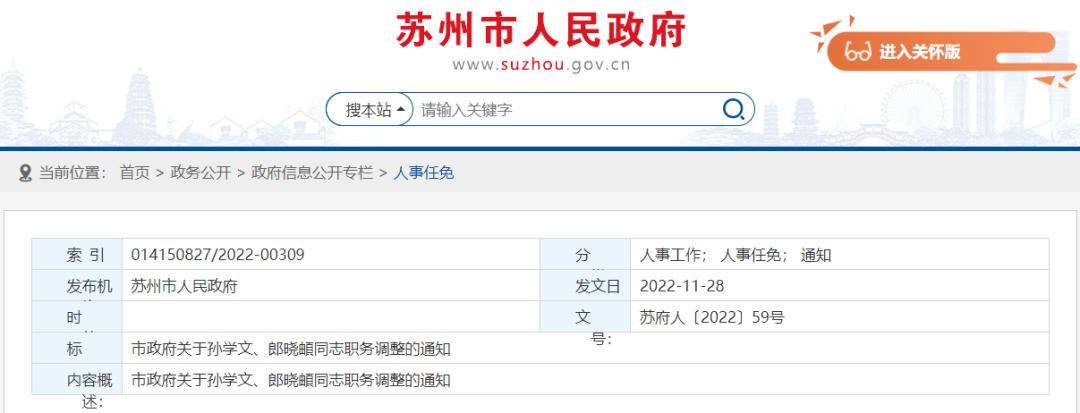The image size is (1080, 413).
Task: Open 政府信息公开专栏 breadcrumb link
Action: pyautogui.click(x=312, y=173)
